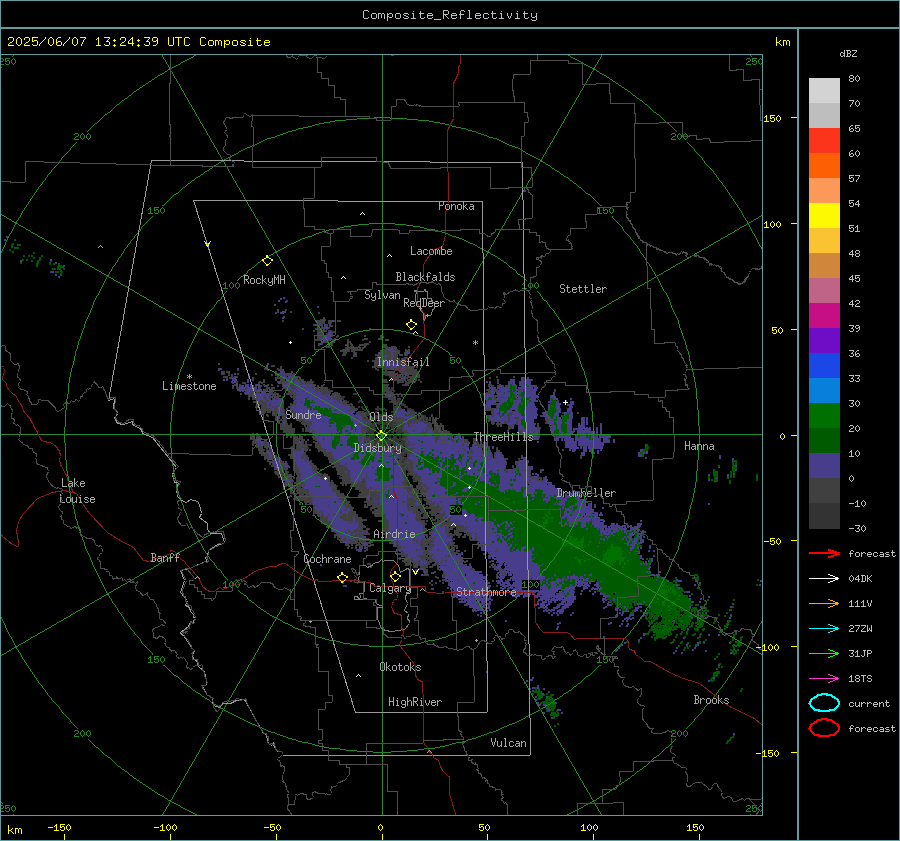Click the 0 tick on bottom axis
The width and height of the screenshot is (900, 841).
coord(381,827)
